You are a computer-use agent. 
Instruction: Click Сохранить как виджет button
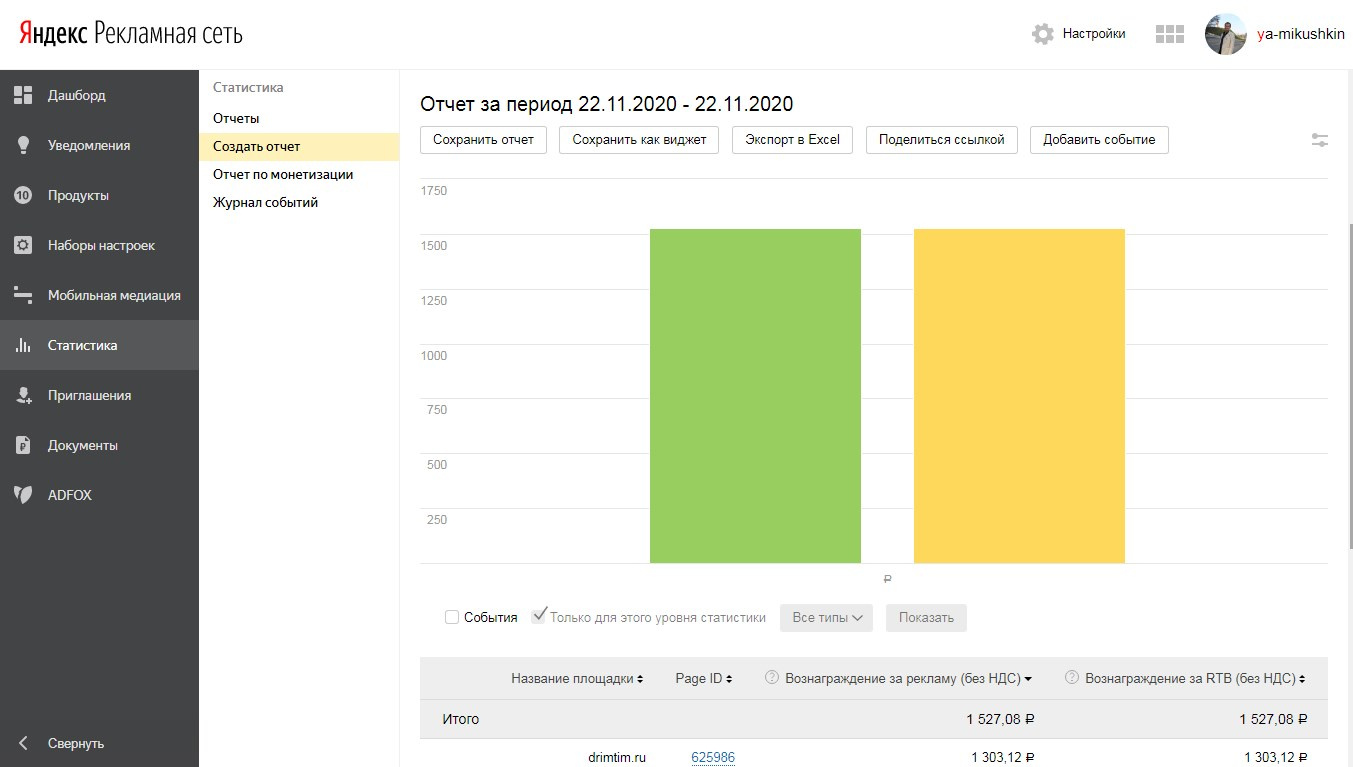coord(639,139)
